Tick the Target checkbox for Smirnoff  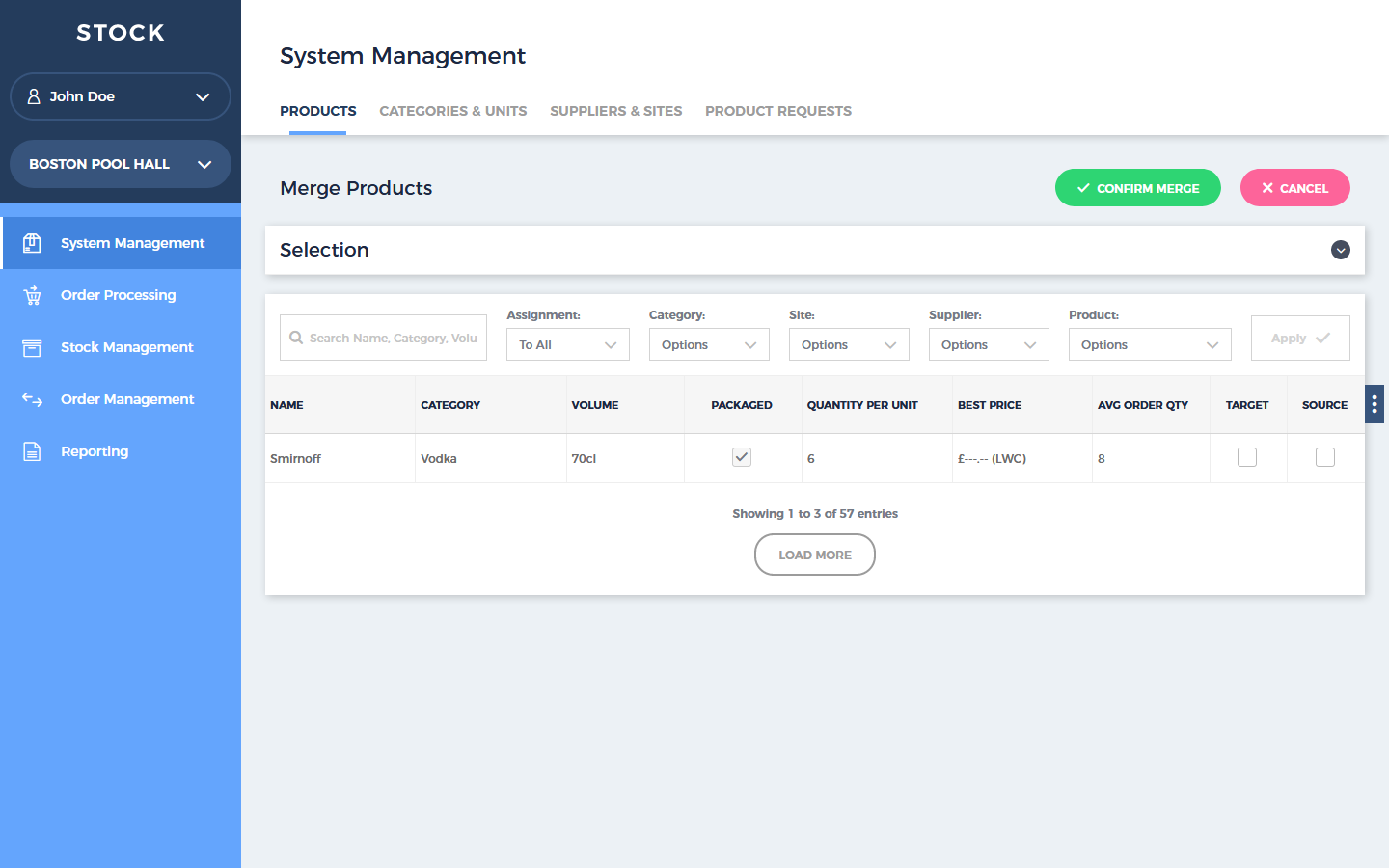(1247, 457)
